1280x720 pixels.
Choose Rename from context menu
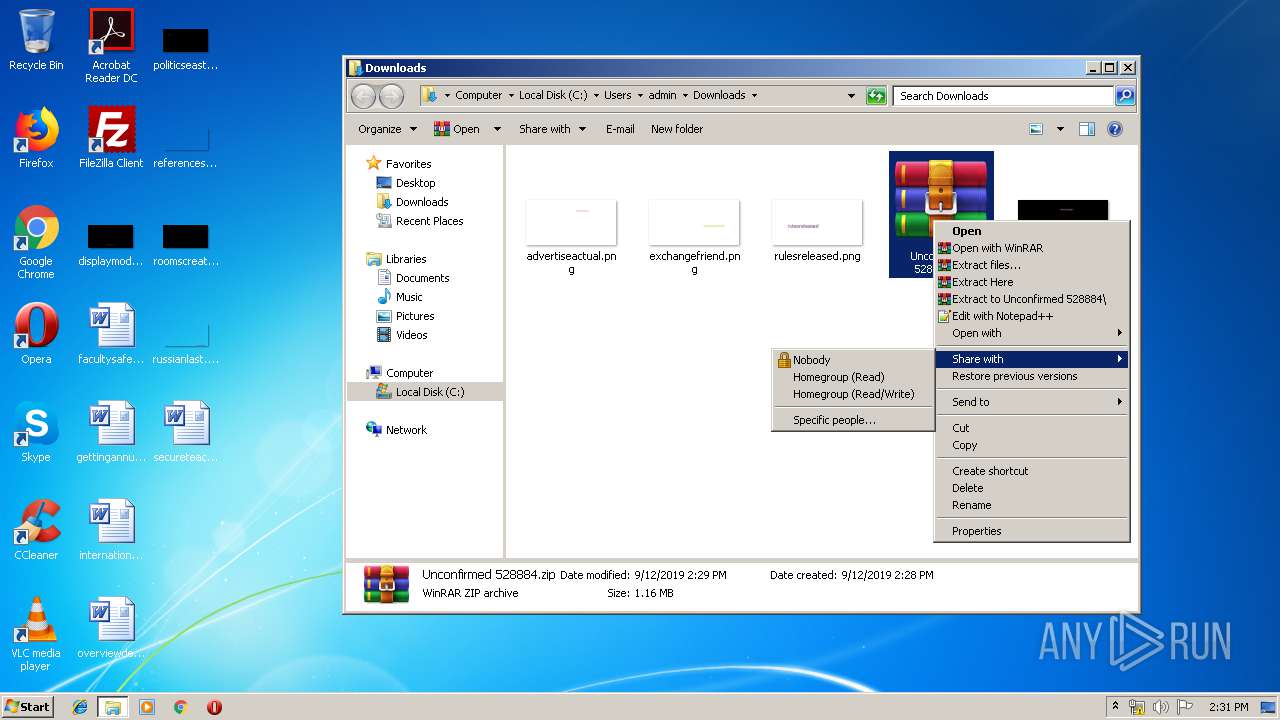[x=1032, y=505]
